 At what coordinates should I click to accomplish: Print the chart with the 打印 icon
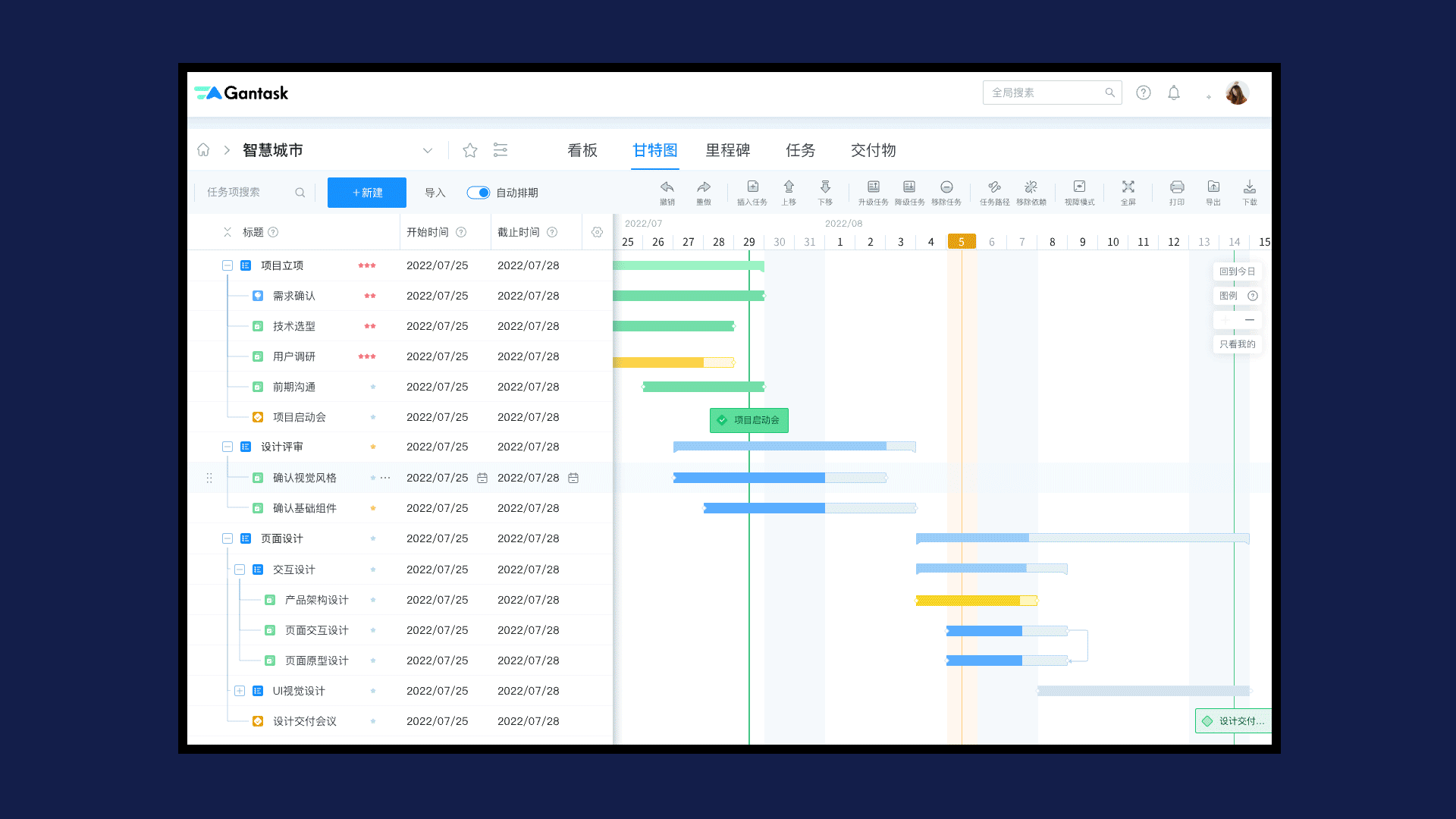pyautogui.click(x=1177, y=187)
